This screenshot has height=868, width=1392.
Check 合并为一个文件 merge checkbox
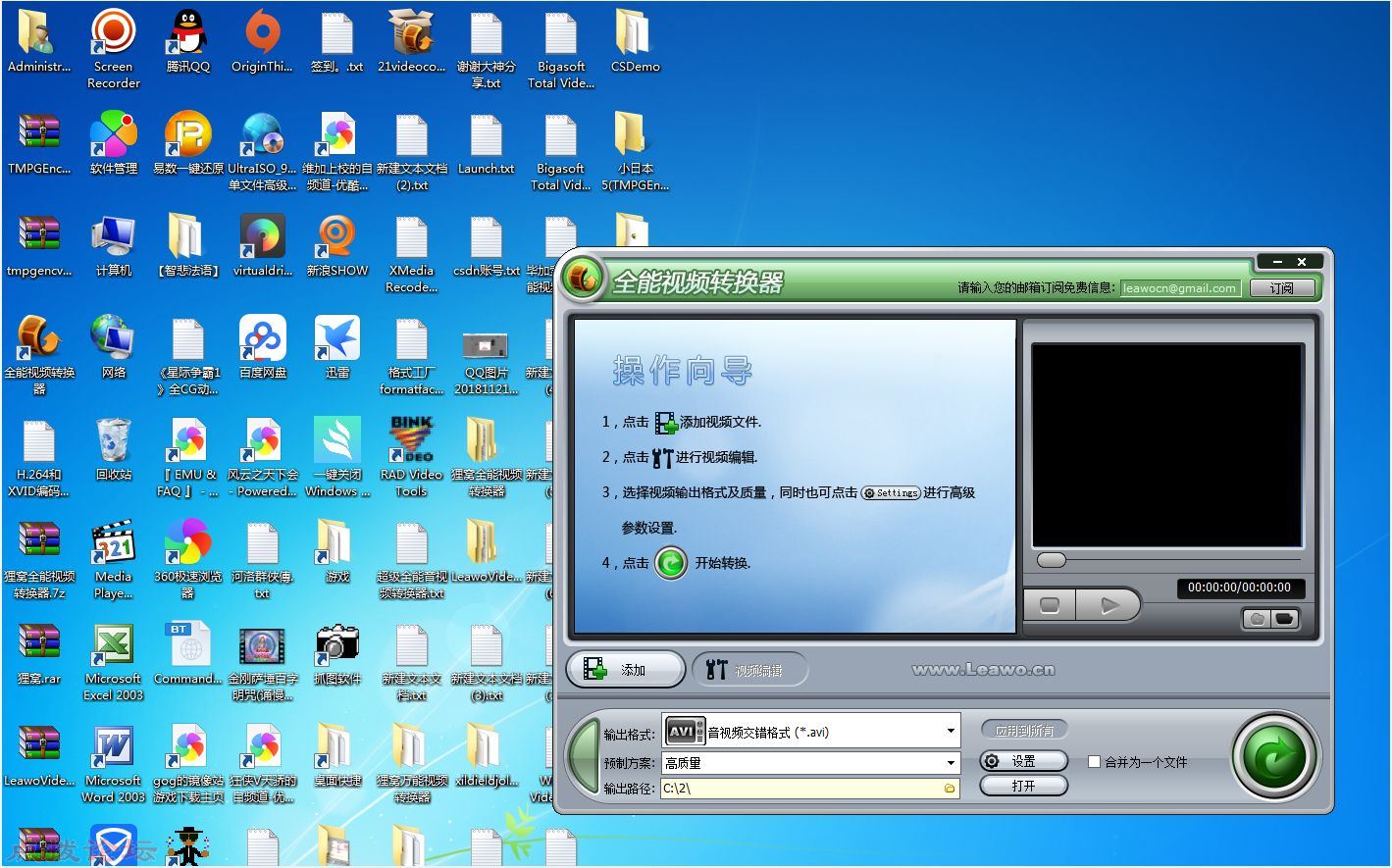tap(1094, 761)
